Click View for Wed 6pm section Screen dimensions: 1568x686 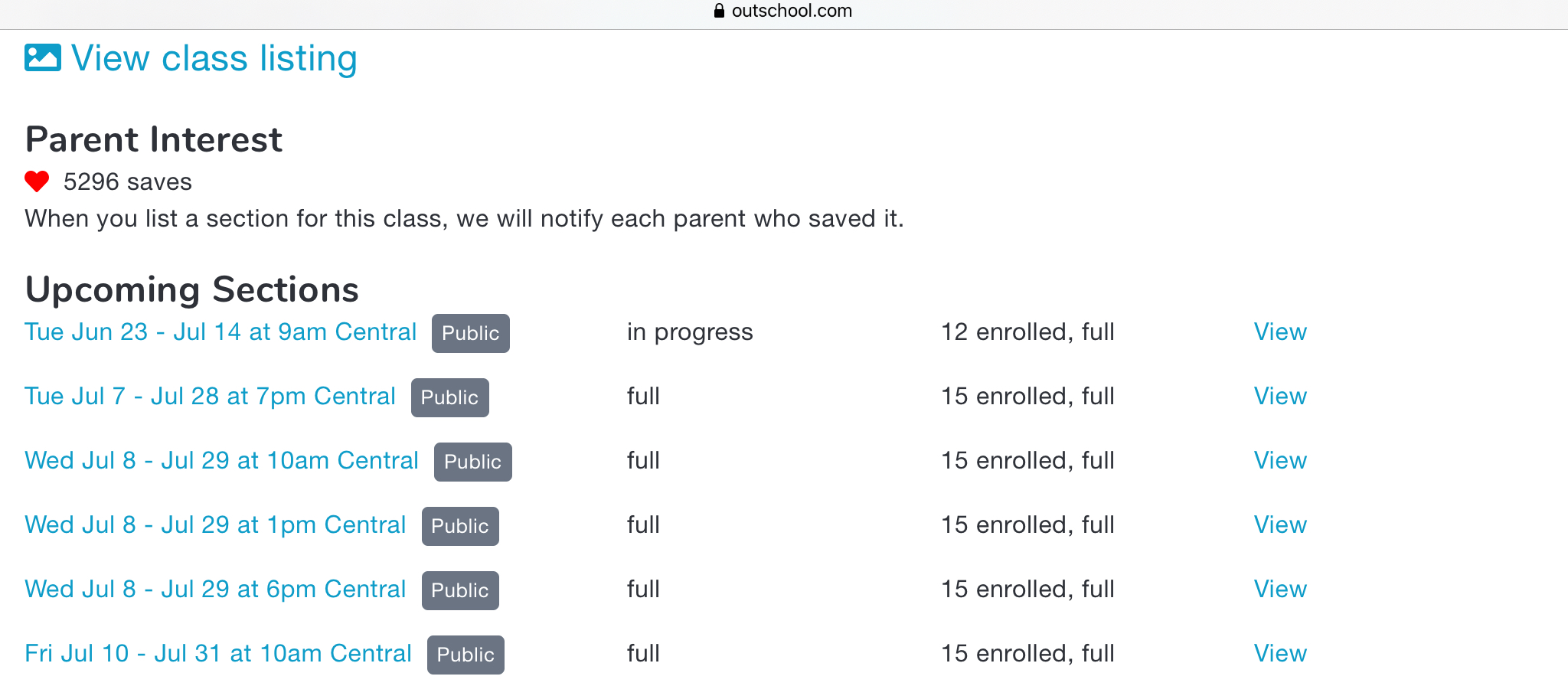1279,590
